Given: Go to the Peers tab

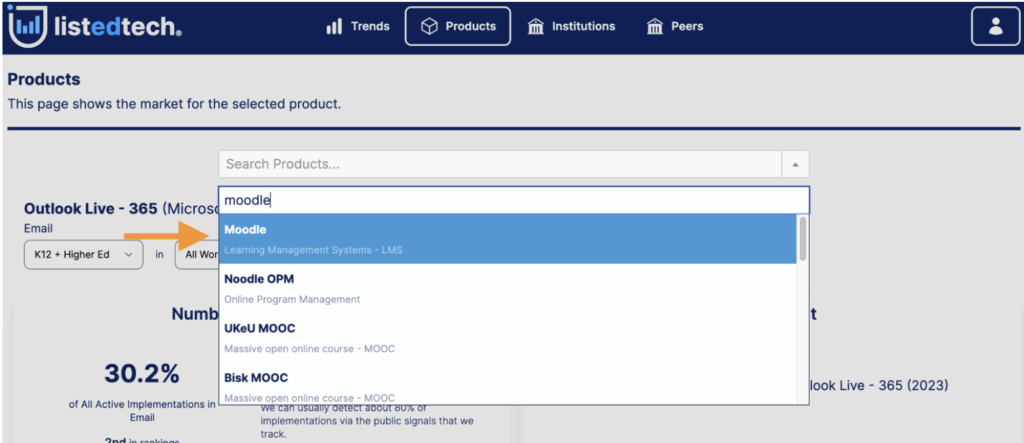Looking at the screenshot, I should pos(675,26).
